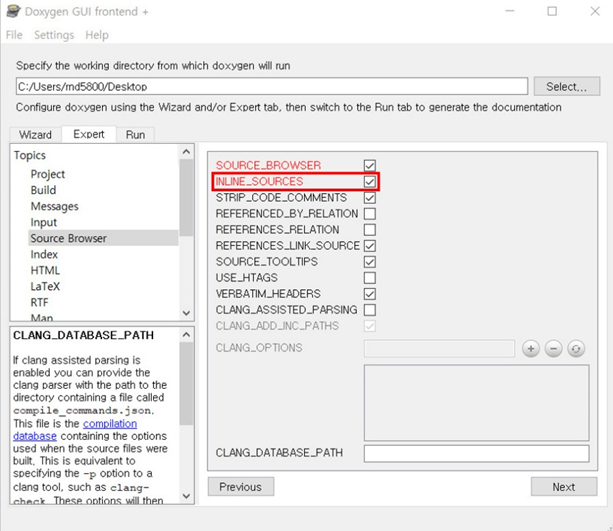Image resolution: width=613 pixels, height=531 pixels.
Task: Click the minus icon beside CLANG_OPTIONS
Action: click(x=554, y=348)
